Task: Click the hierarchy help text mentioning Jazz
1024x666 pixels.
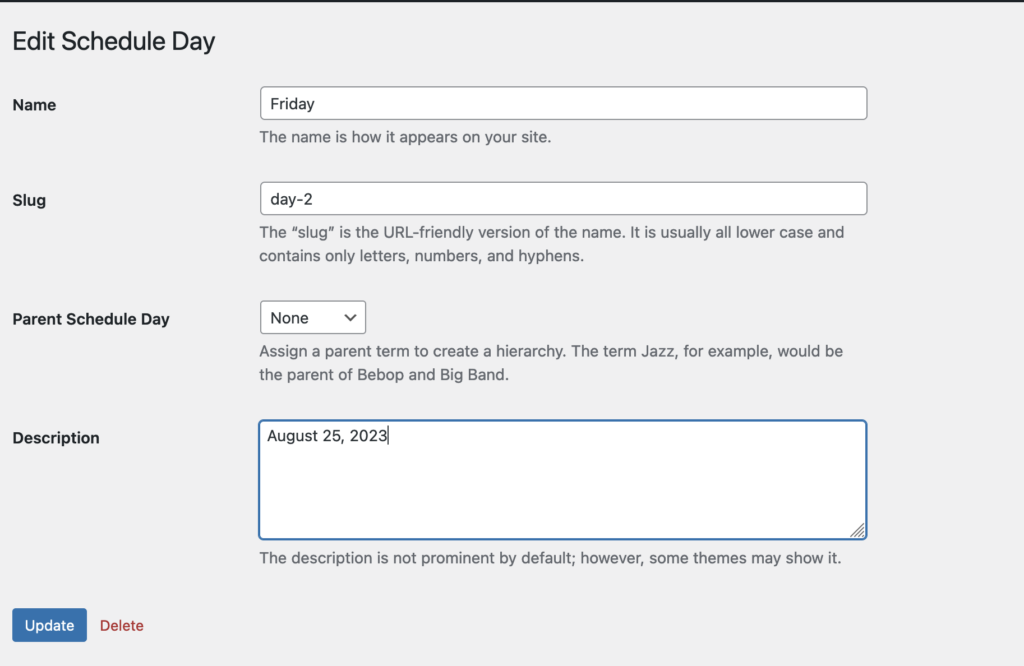Action: tap(551, 363)
